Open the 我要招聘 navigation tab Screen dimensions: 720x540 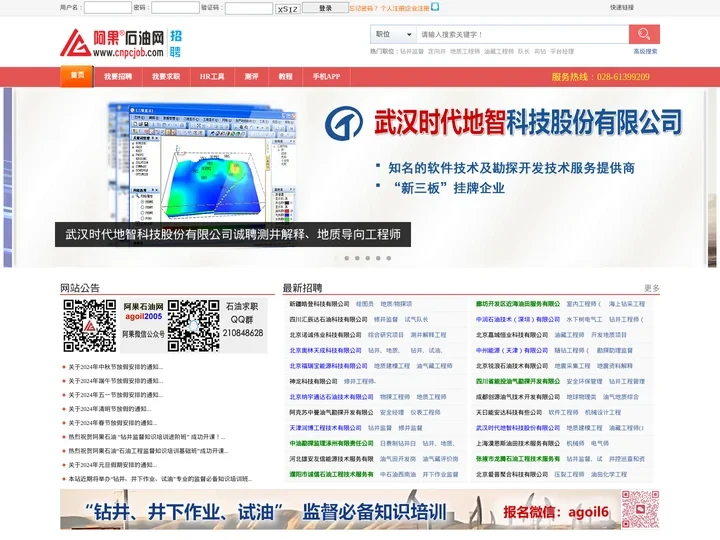tap(118, 77)
